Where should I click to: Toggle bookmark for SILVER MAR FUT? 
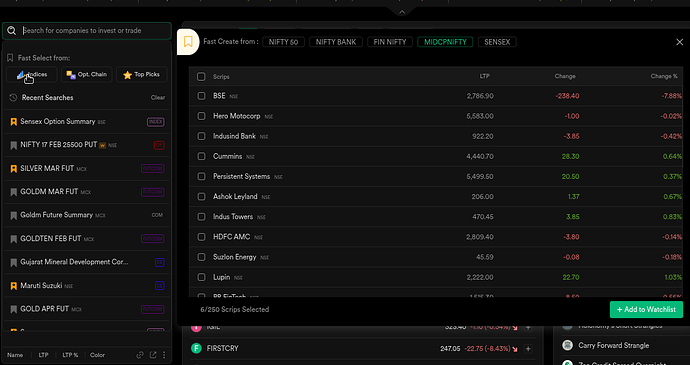[x=14, y=169]
